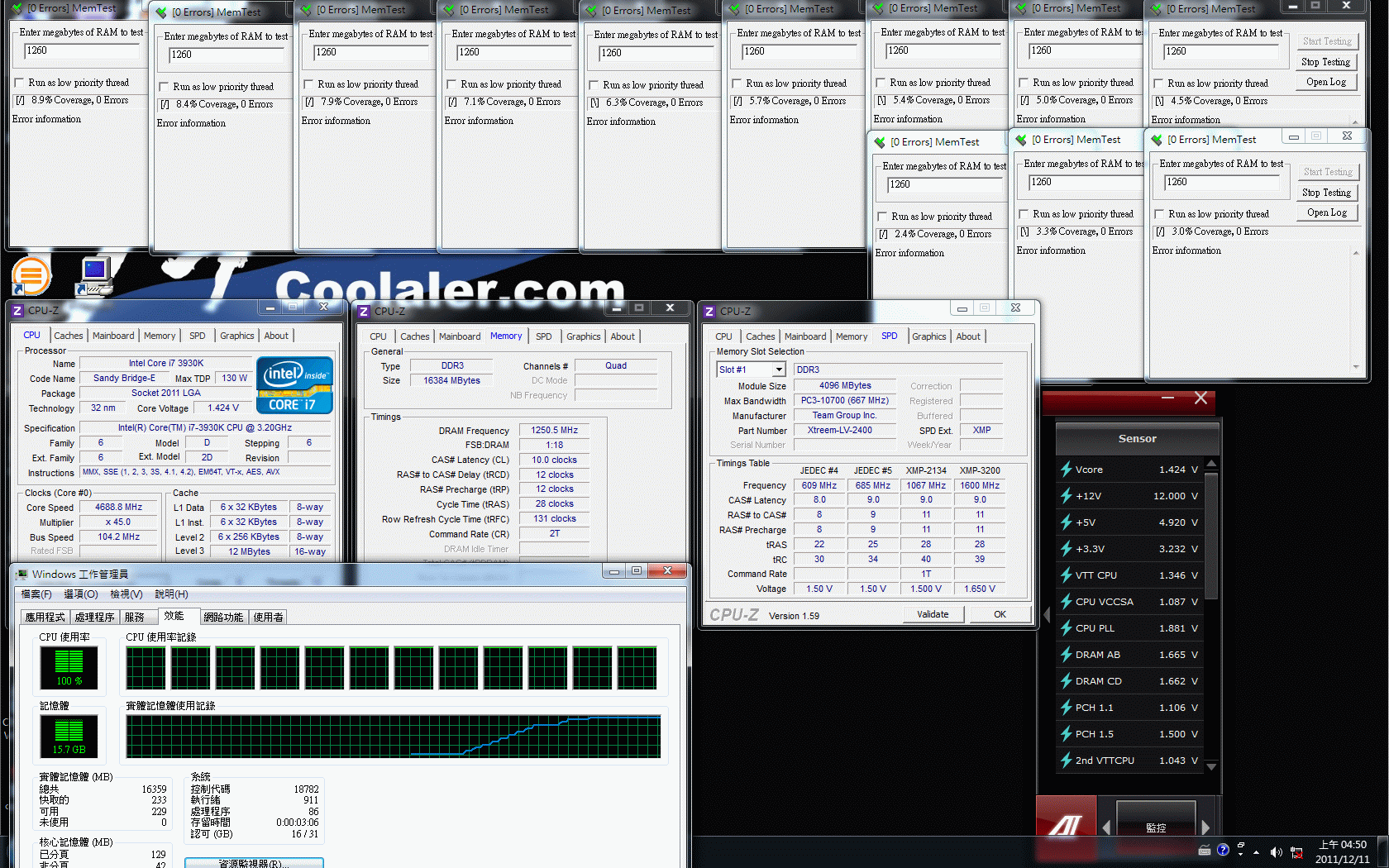This screenshot has width=1389, height=868.
Task: Enable low priority thread in the 6.3% Coverage MemTest
Action: tap(594, 85)
